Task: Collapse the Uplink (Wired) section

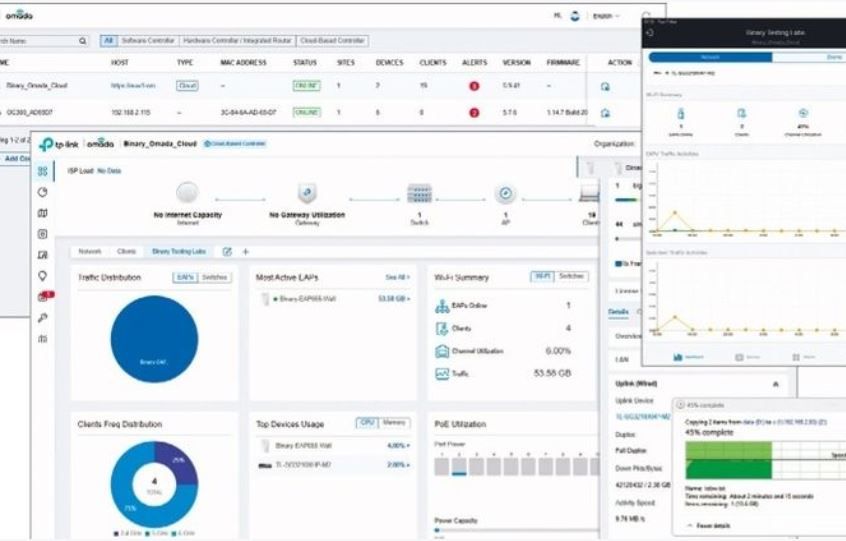Action: coord(776,384)
